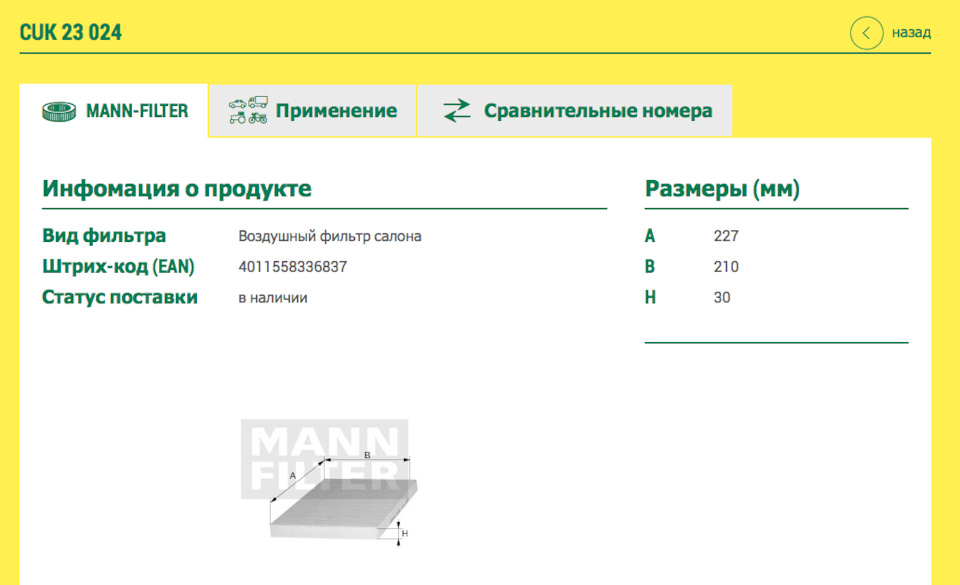Click the 'Размеры (мм)' heading
This screenshot has width=960, height=585.
[722, 188]
